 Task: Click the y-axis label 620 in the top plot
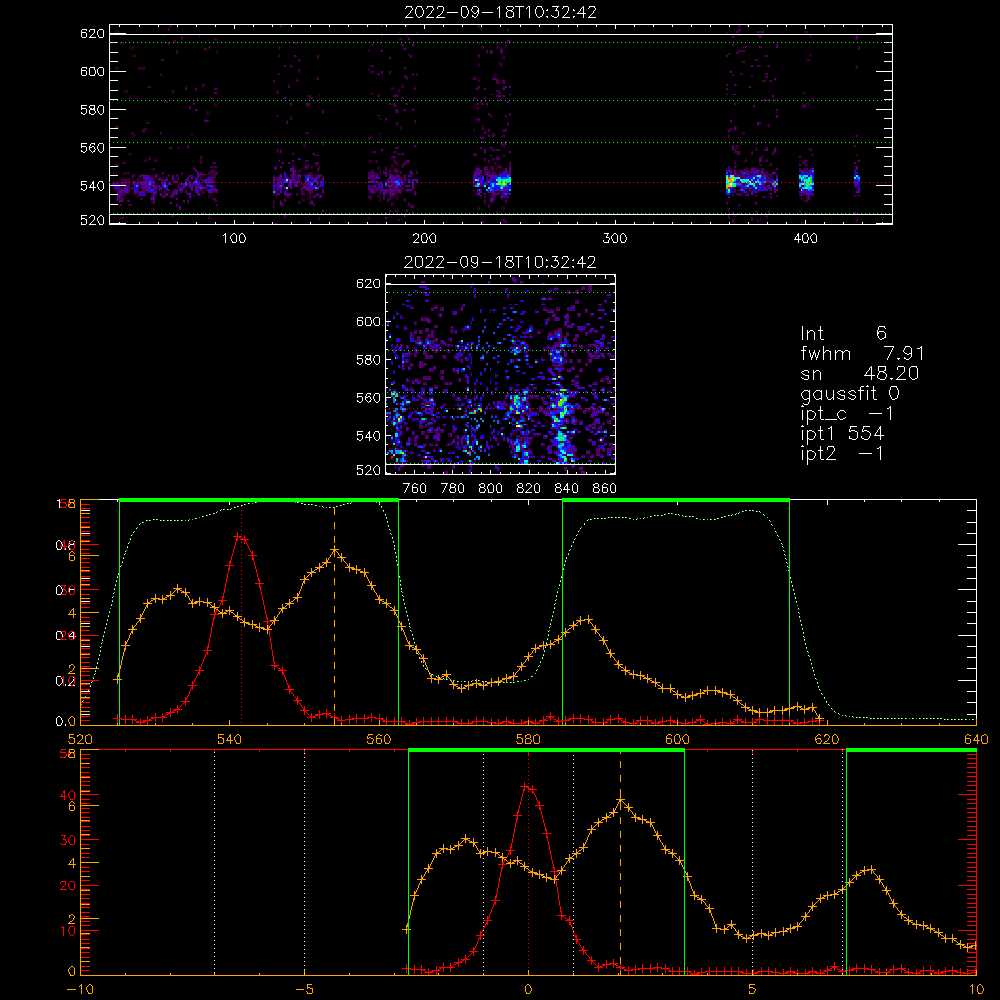(92, 33)
